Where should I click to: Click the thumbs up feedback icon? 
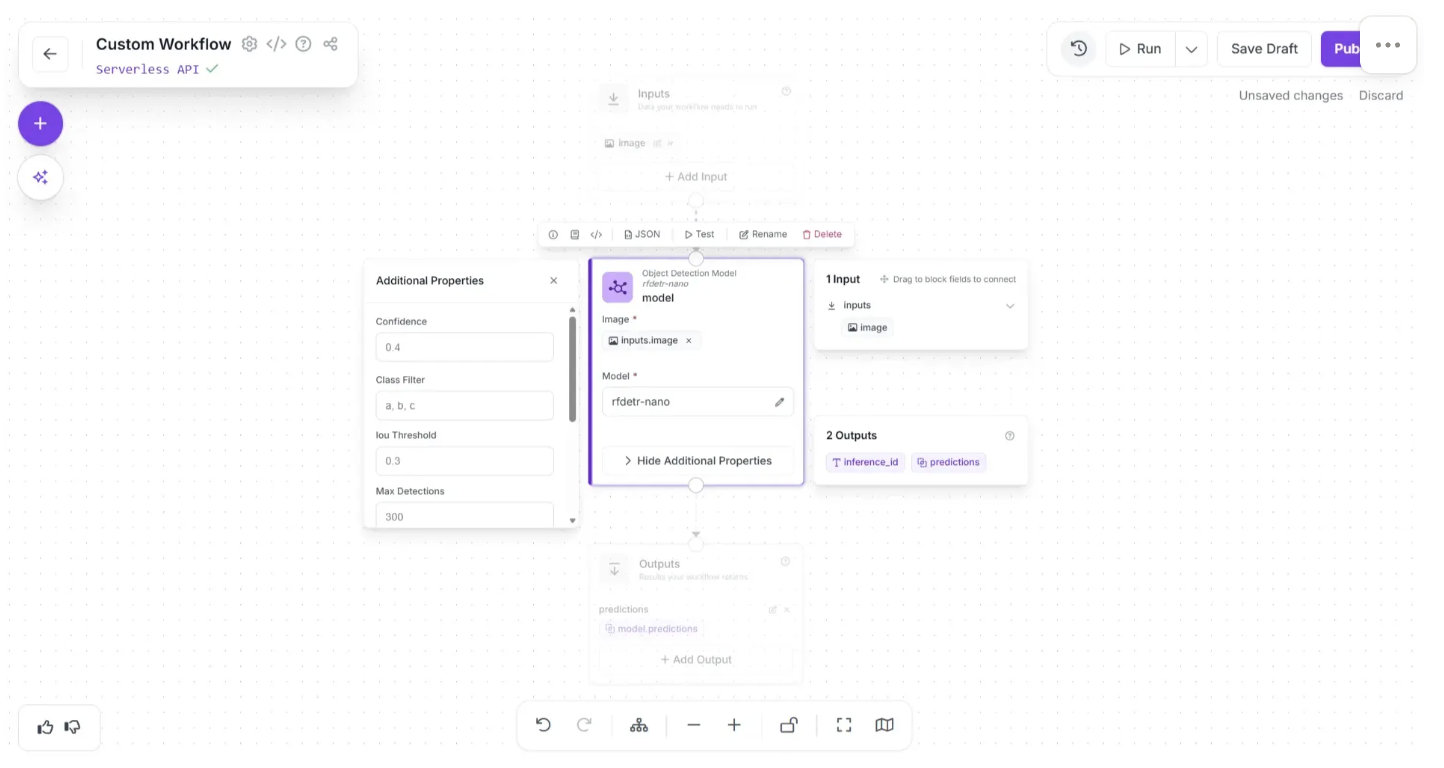pos(45,727)
